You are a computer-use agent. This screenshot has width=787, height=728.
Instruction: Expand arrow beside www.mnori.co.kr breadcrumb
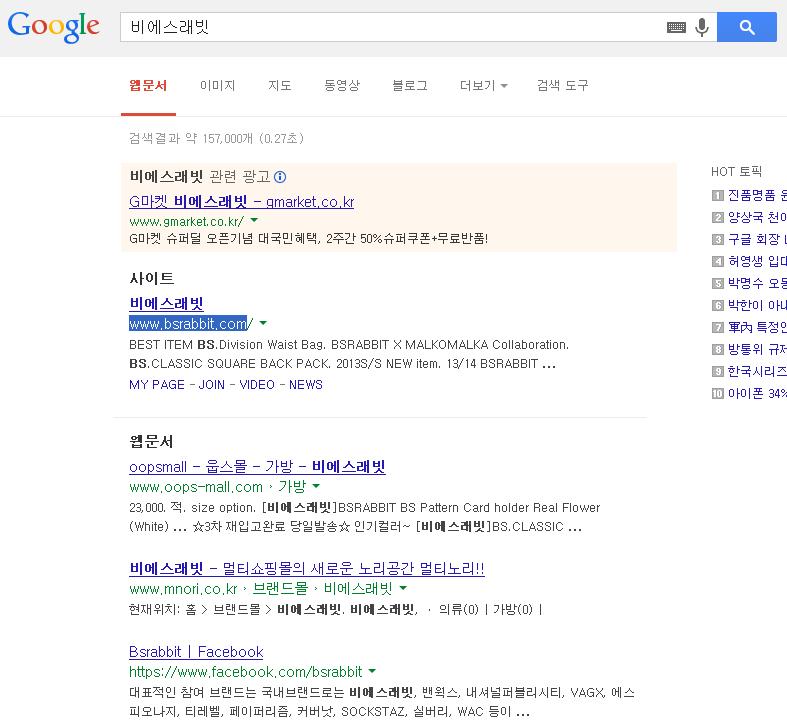click(403, 588)
